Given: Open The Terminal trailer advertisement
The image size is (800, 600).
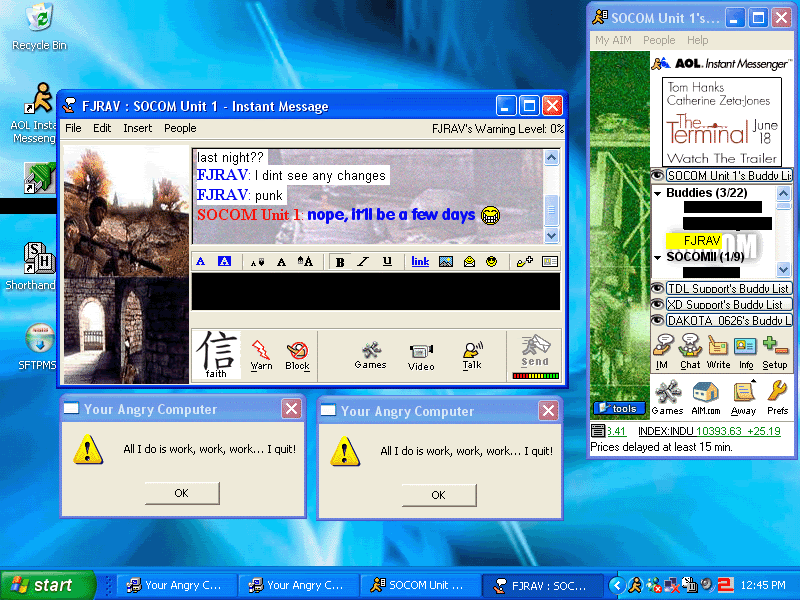Looking at the screenshot, I should (x=721, y=122).
